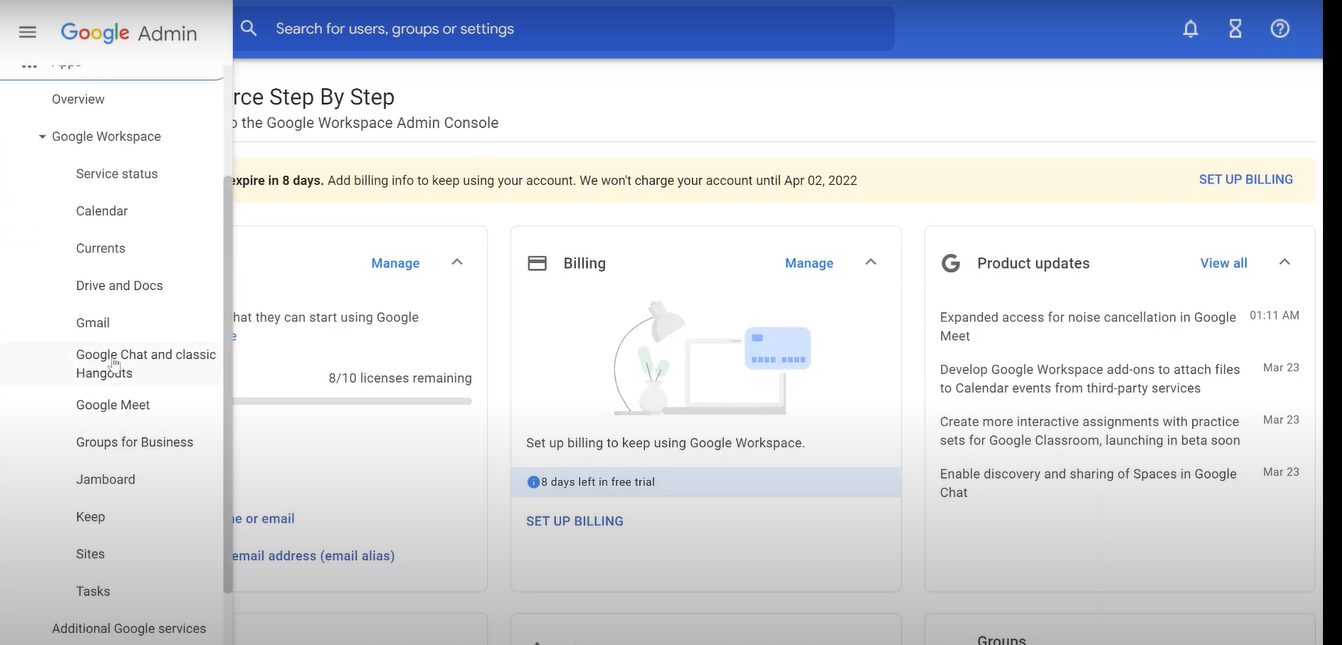Open Drive and Docs settings
The image size is (1342, 645).
click(119, 286)
